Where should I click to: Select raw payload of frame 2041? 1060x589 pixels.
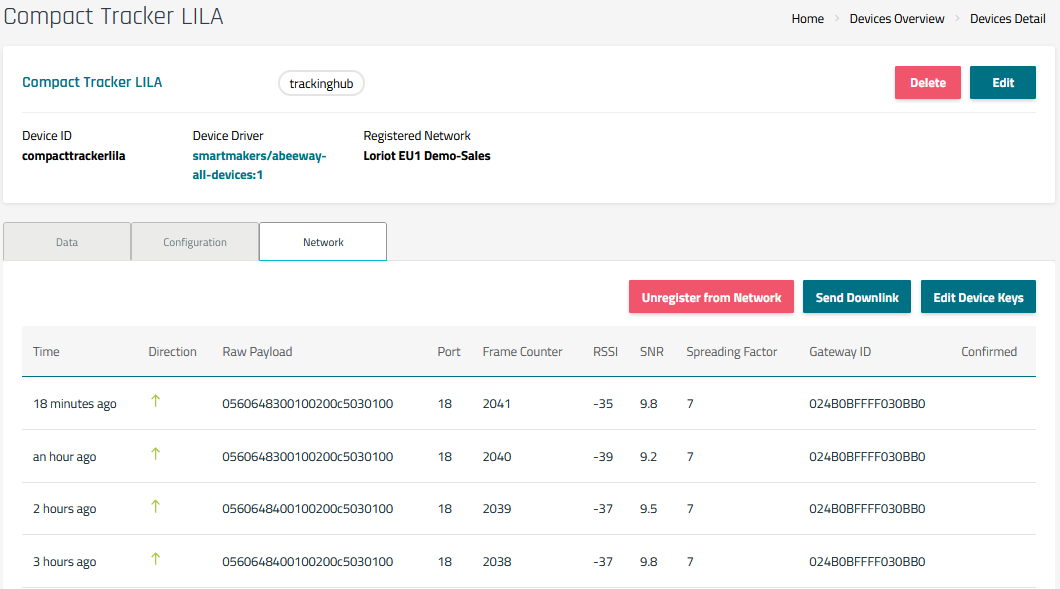307,404
